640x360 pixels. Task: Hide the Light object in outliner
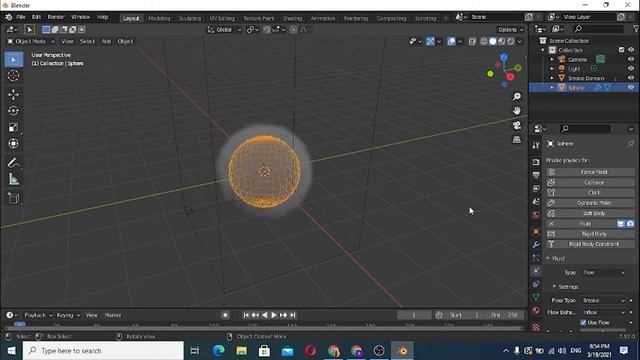click(631, 69)
